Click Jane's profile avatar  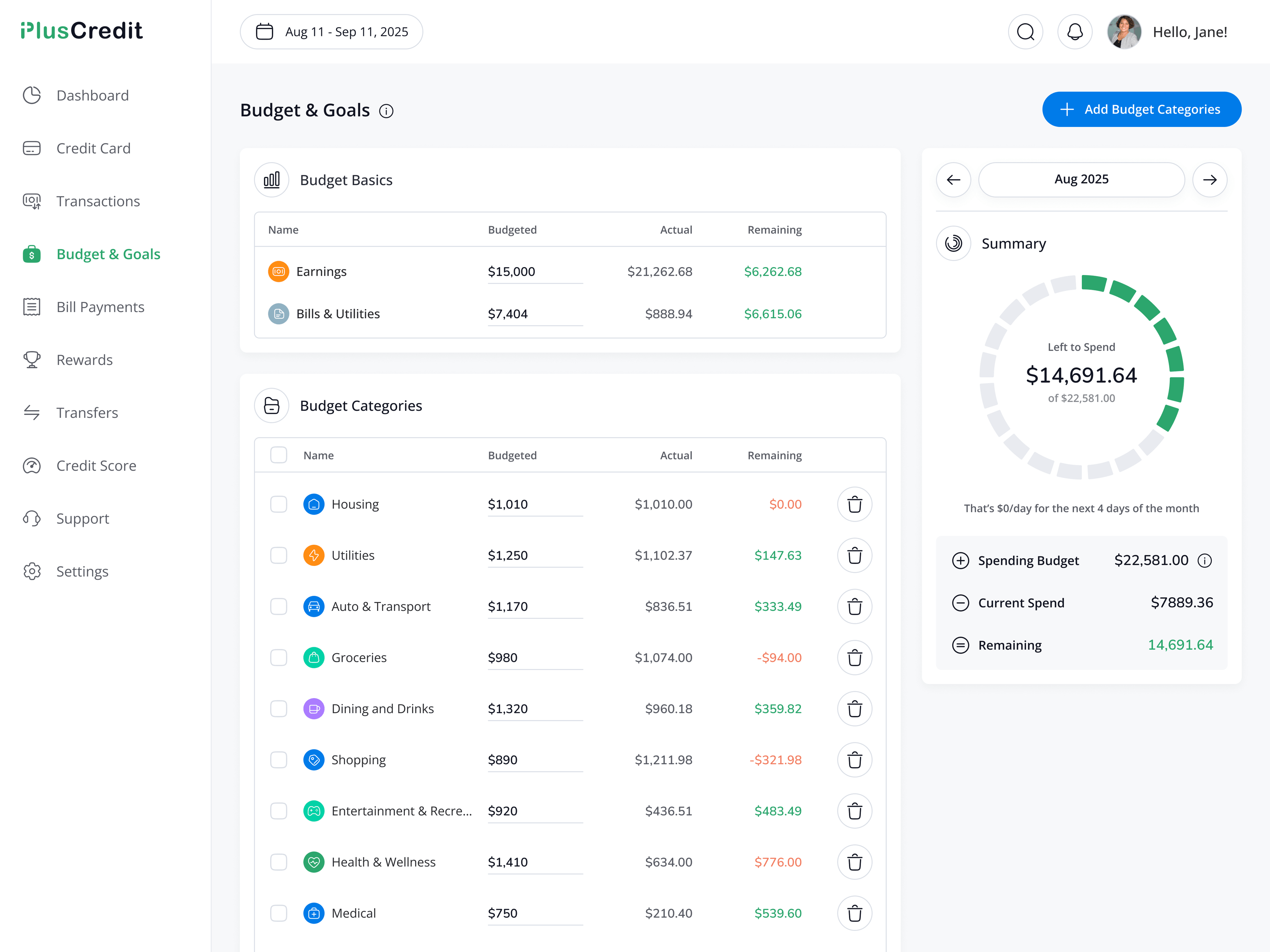pyautogui.click(x=1124, y=31)
